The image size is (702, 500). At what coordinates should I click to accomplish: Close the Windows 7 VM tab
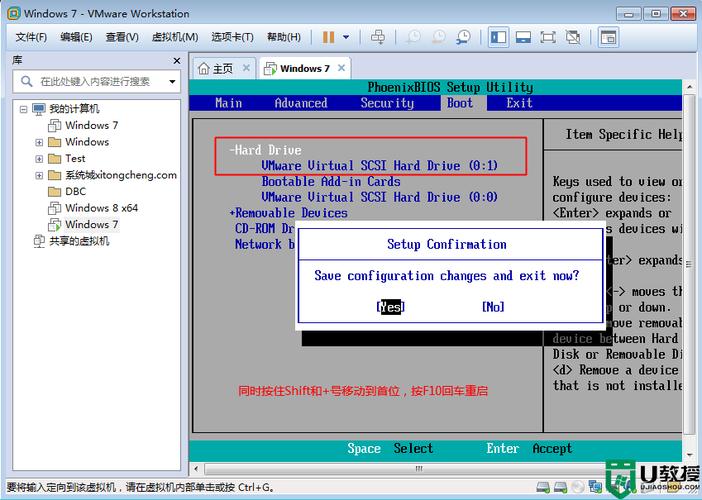342,68
